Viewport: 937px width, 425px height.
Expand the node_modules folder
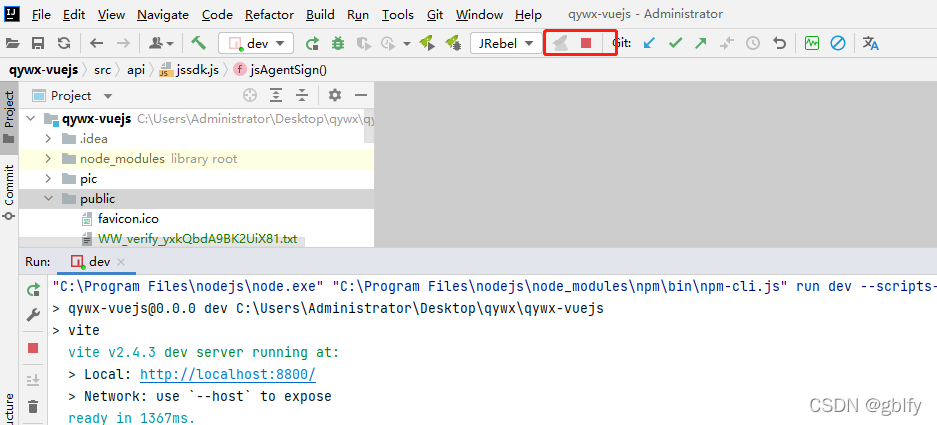[48, 159]
